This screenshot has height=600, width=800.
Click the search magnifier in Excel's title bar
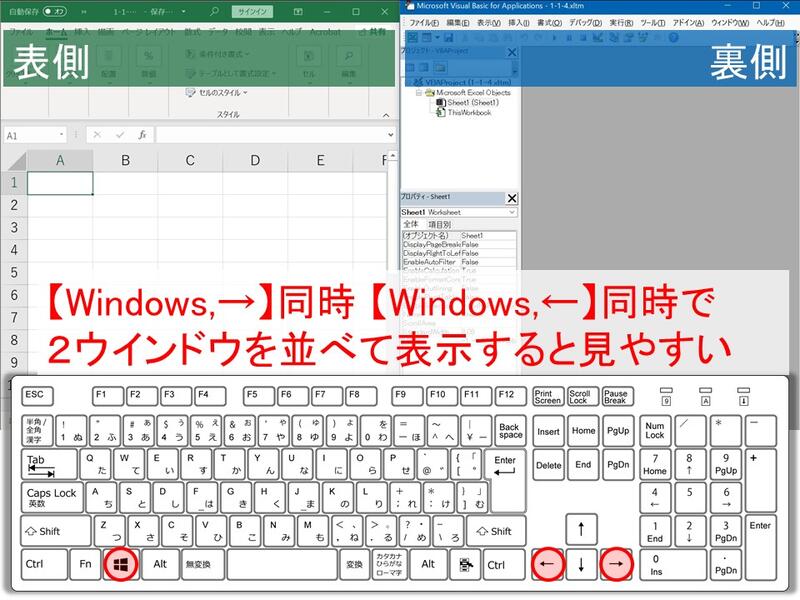tap(215, 11)
